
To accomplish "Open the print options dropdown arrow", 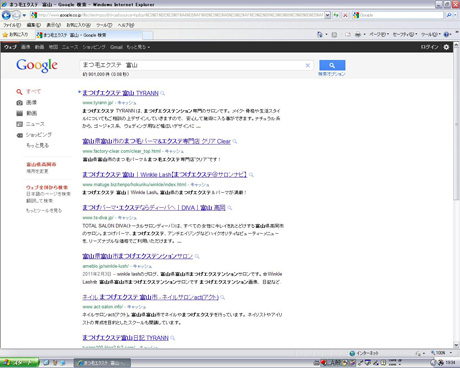I will click(364, 34).
